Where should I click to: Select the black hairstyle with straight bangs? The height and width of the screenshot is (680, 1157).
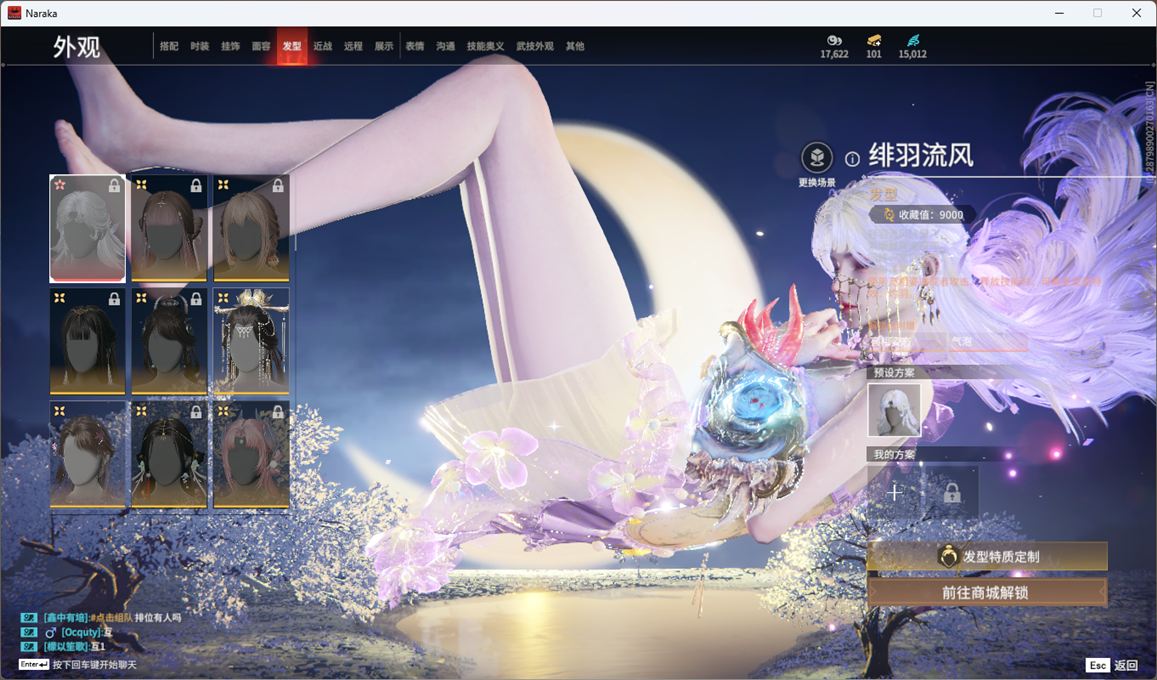click(x=87, y=341)
